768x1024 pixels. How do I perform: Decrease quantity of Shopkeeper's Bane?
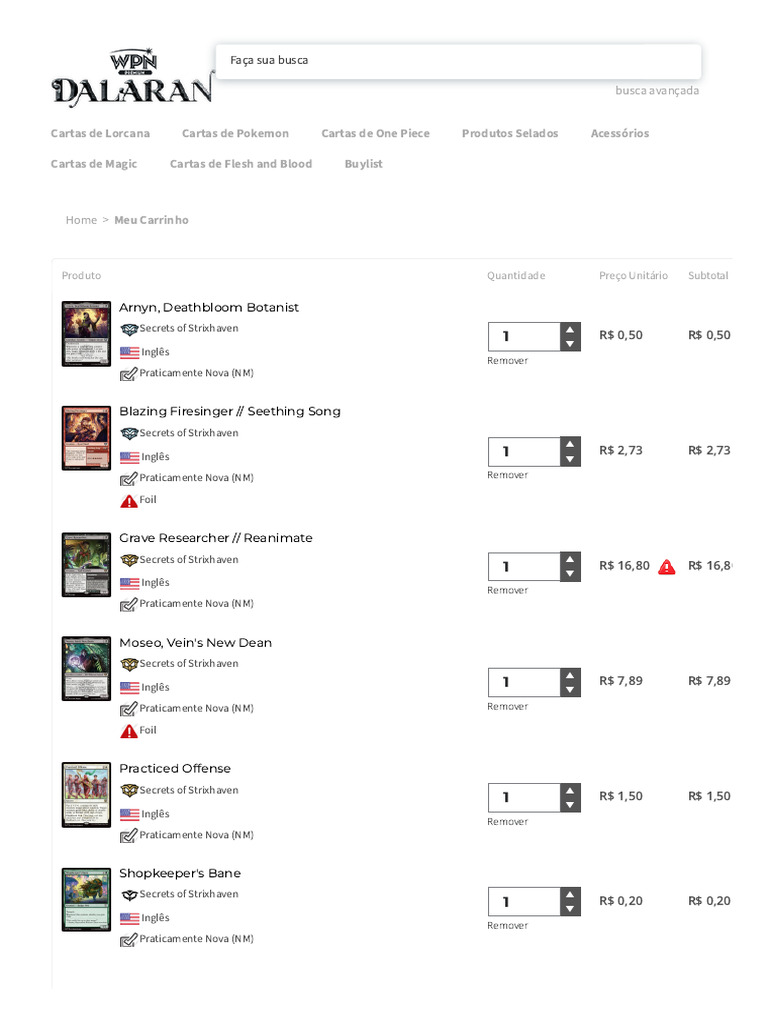[x=570, y=909]
